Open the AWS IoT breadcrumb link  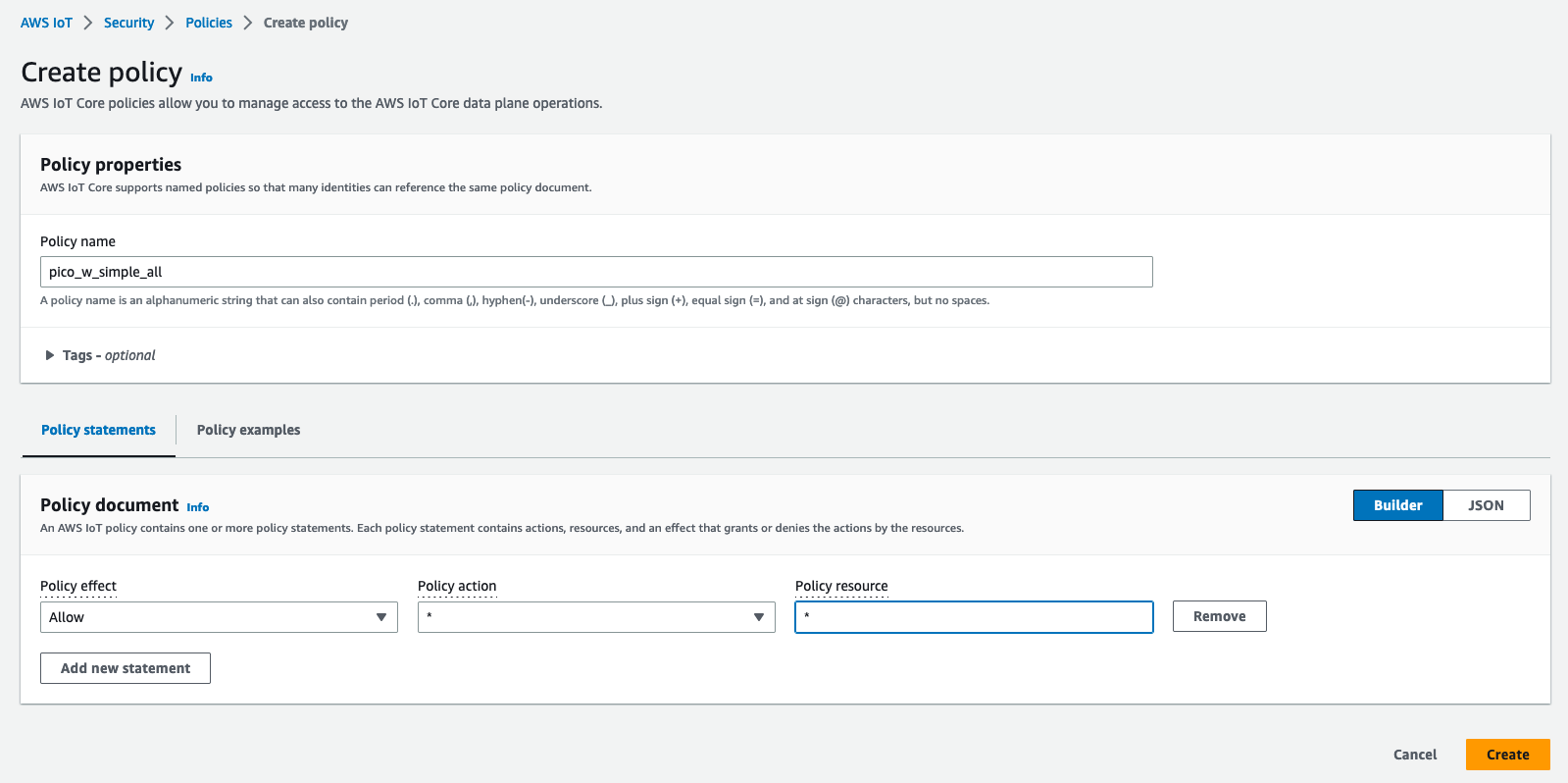46,23
